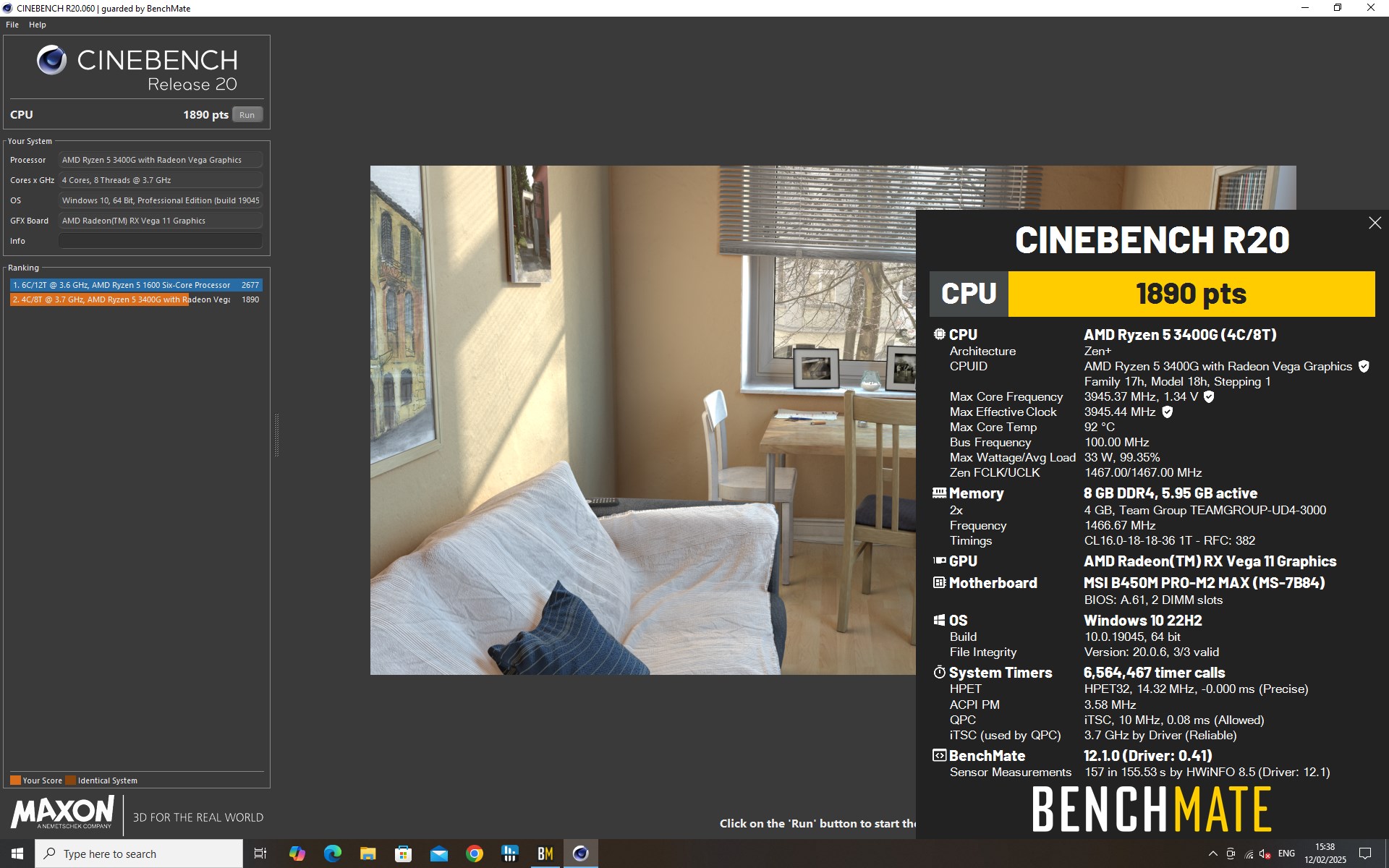Select the Ryzen 5 3400G ranking row

[x=136, y=299]
